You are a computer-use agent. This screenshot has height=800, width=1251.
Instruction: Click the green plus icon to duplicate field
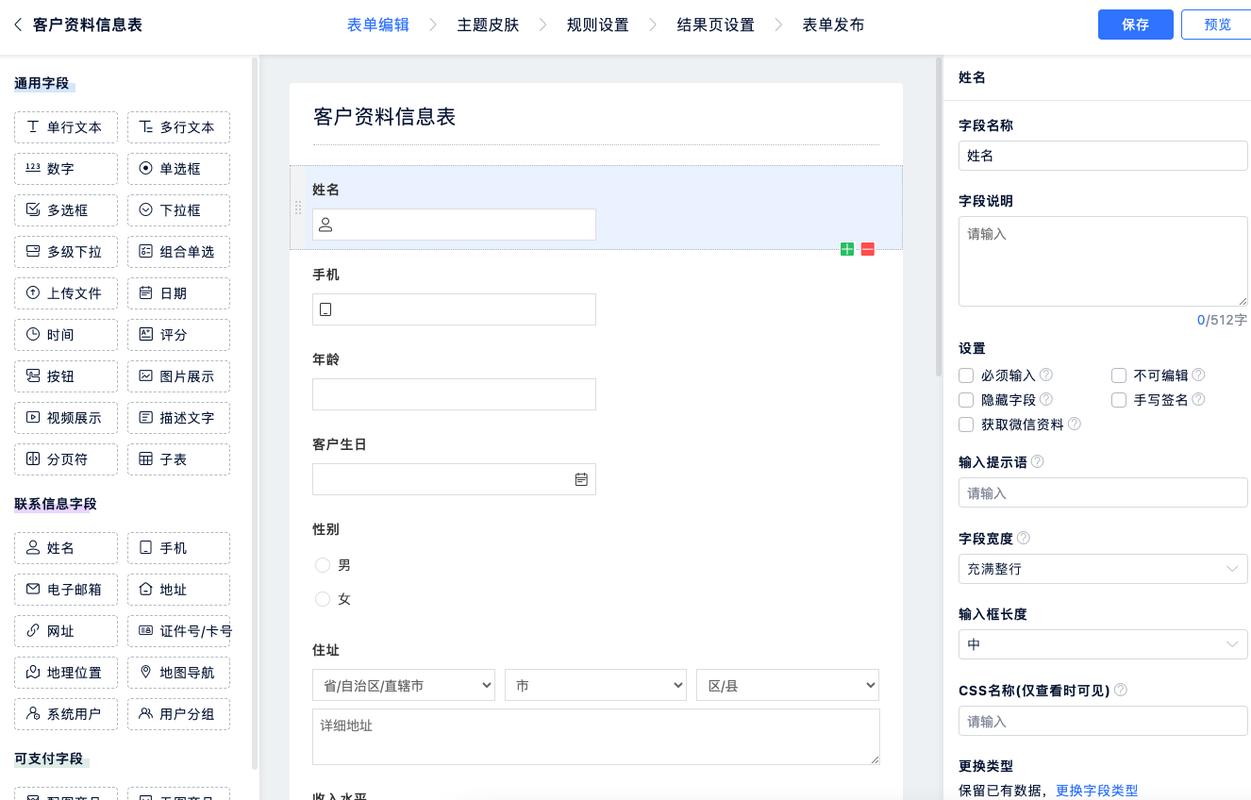point(847,249)
